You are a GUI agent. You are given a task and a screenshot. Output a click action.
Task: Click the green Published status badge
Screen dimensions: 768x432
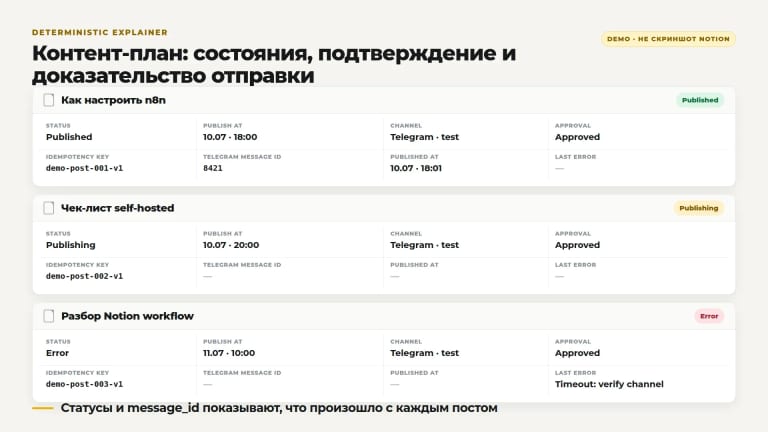(x=700, y=100)
